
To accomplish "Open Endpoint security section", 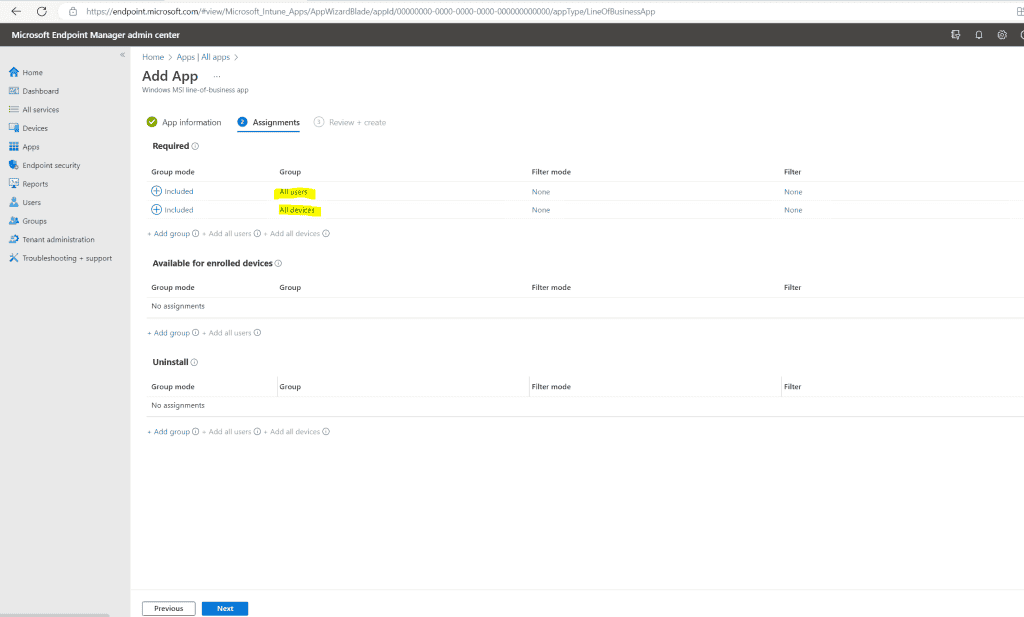I will coord(50,165).
